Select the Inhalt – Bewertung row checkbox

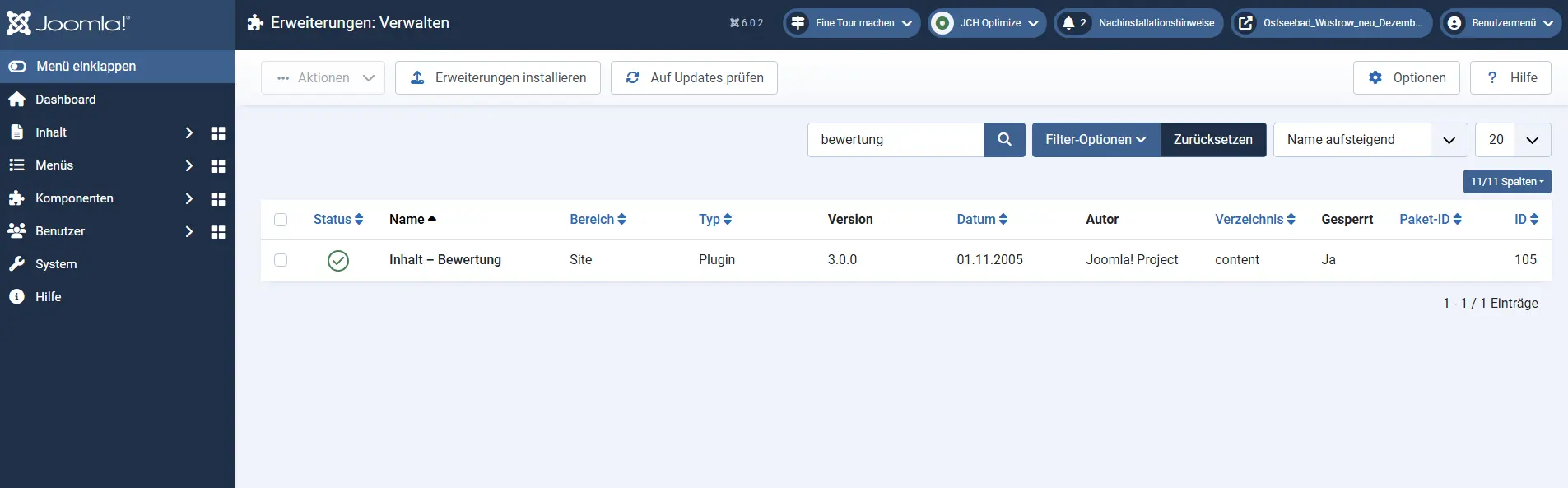coord(281,260)
